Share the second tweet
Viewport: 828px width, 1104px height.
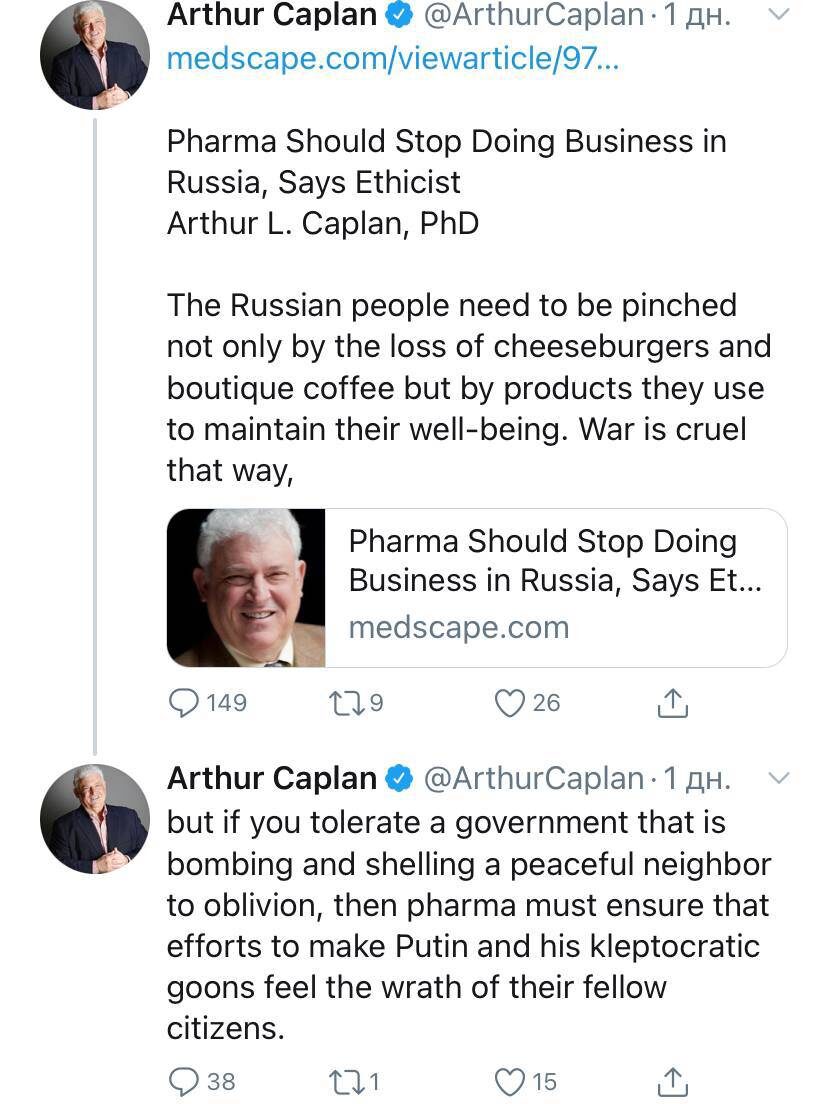coord(673,1082)
